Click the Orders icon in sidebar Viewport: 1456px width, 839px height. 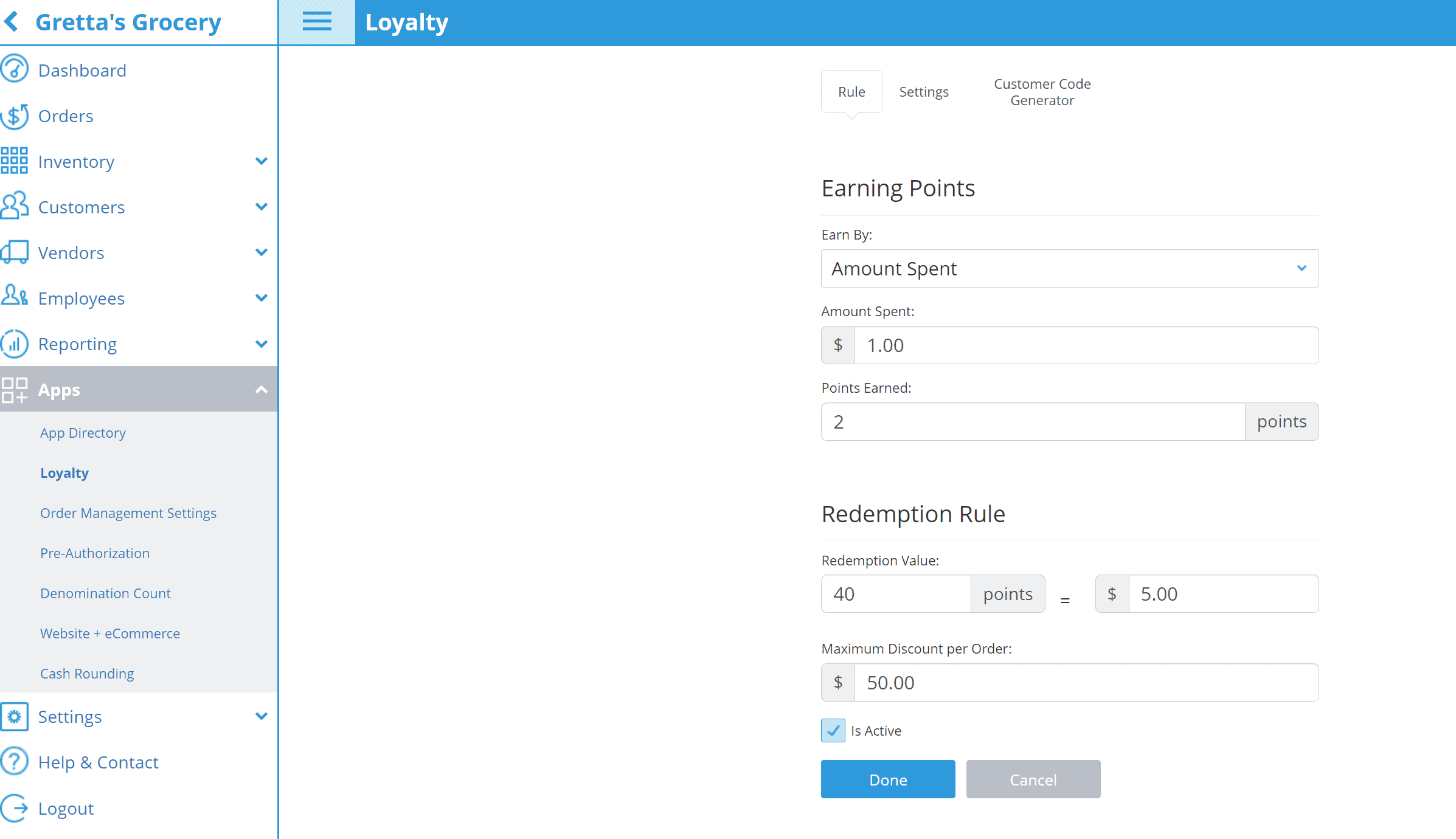15,115
